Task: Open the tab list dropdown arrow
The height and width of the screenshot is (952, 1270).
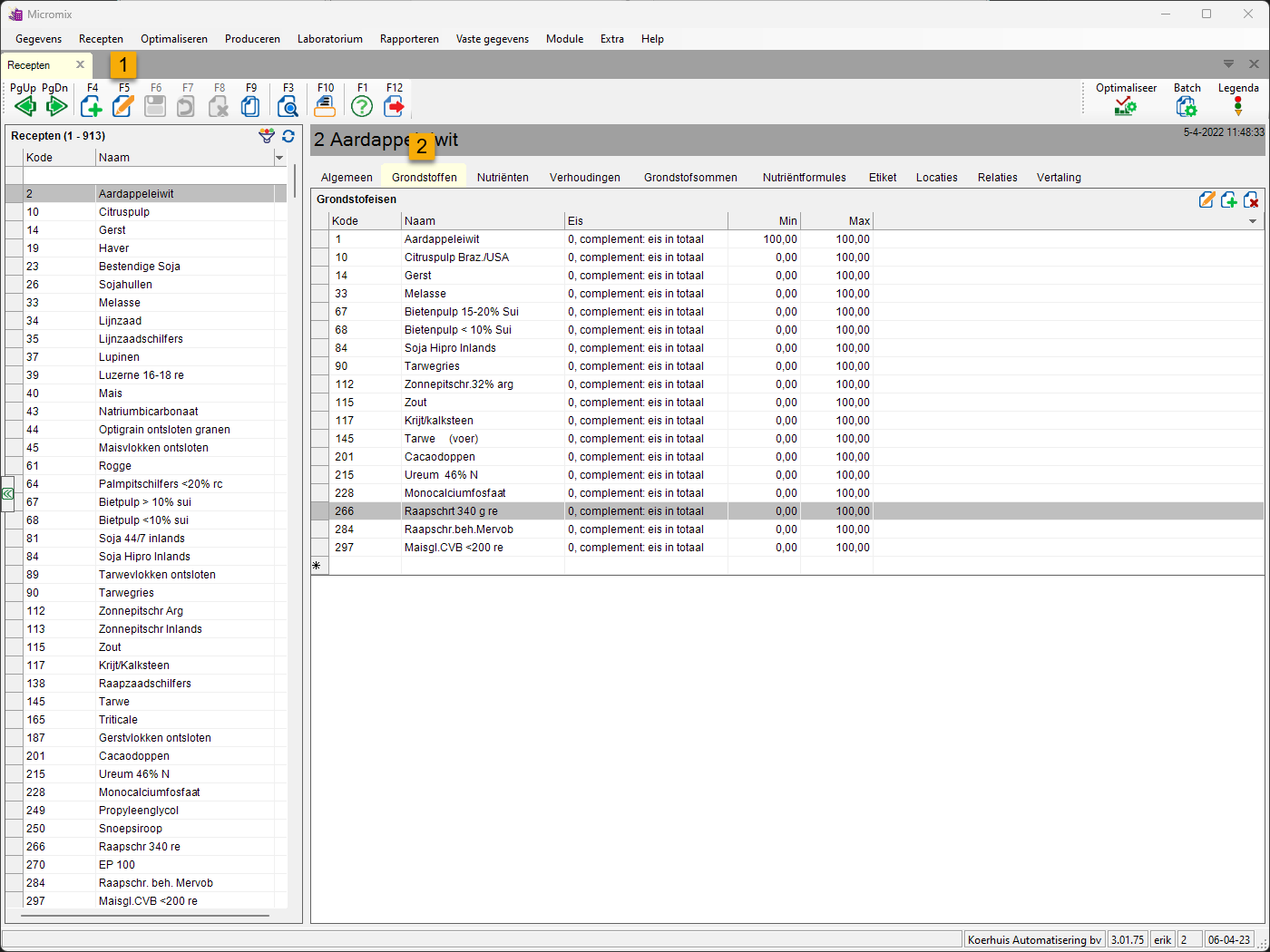Action: coord(1228,64)
